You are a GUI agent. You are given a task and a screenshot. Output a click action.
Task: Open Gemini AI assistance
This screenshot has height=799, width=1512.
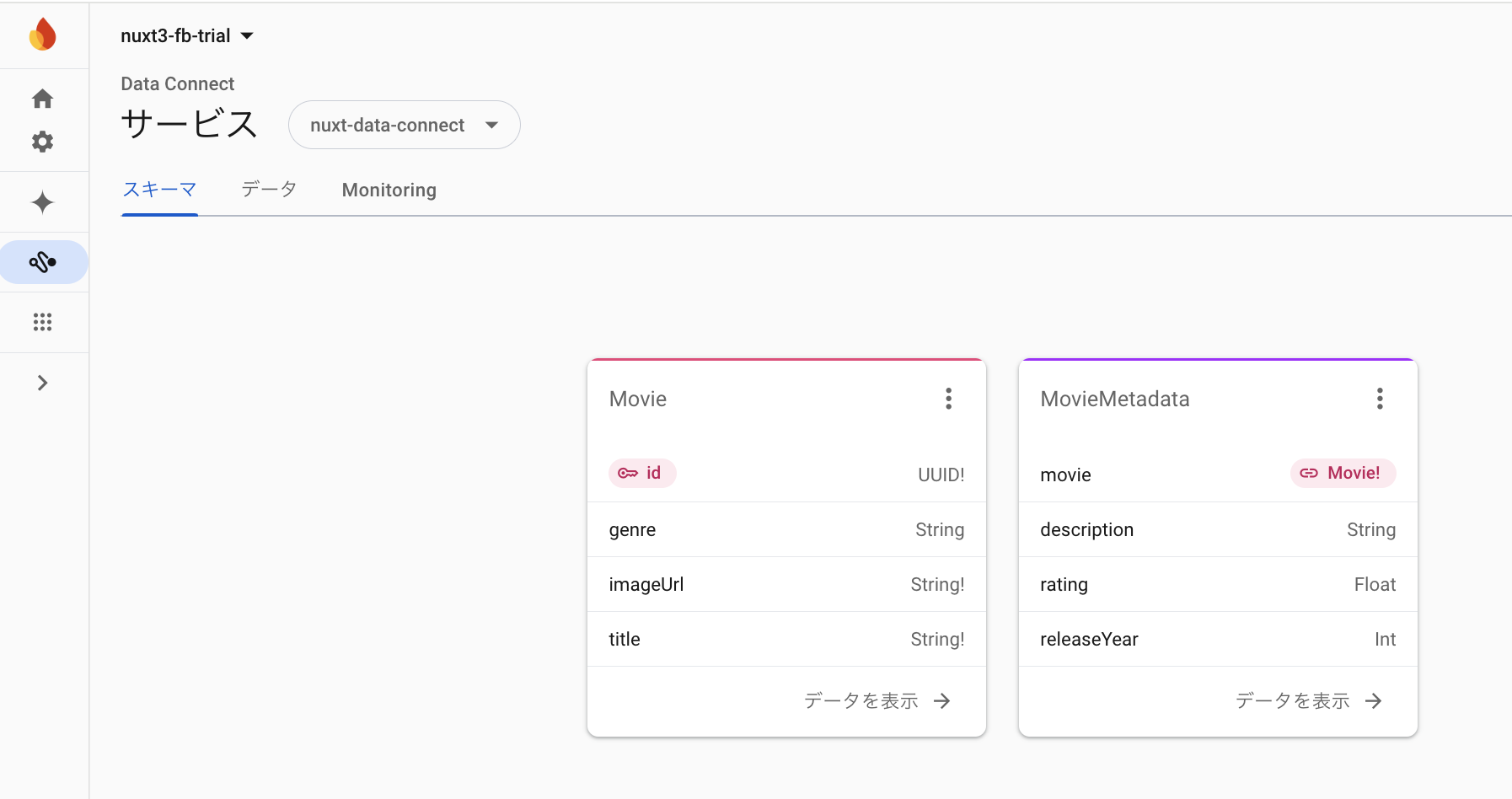(42, 202)
